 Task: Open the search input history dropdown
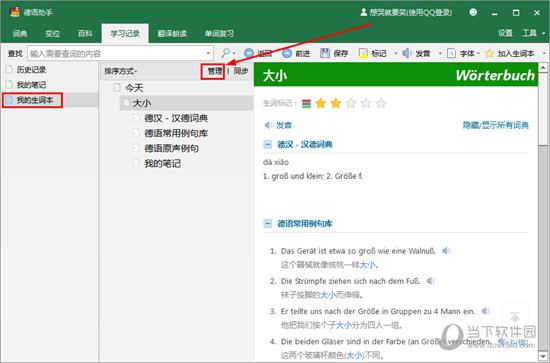coord(208,53)
